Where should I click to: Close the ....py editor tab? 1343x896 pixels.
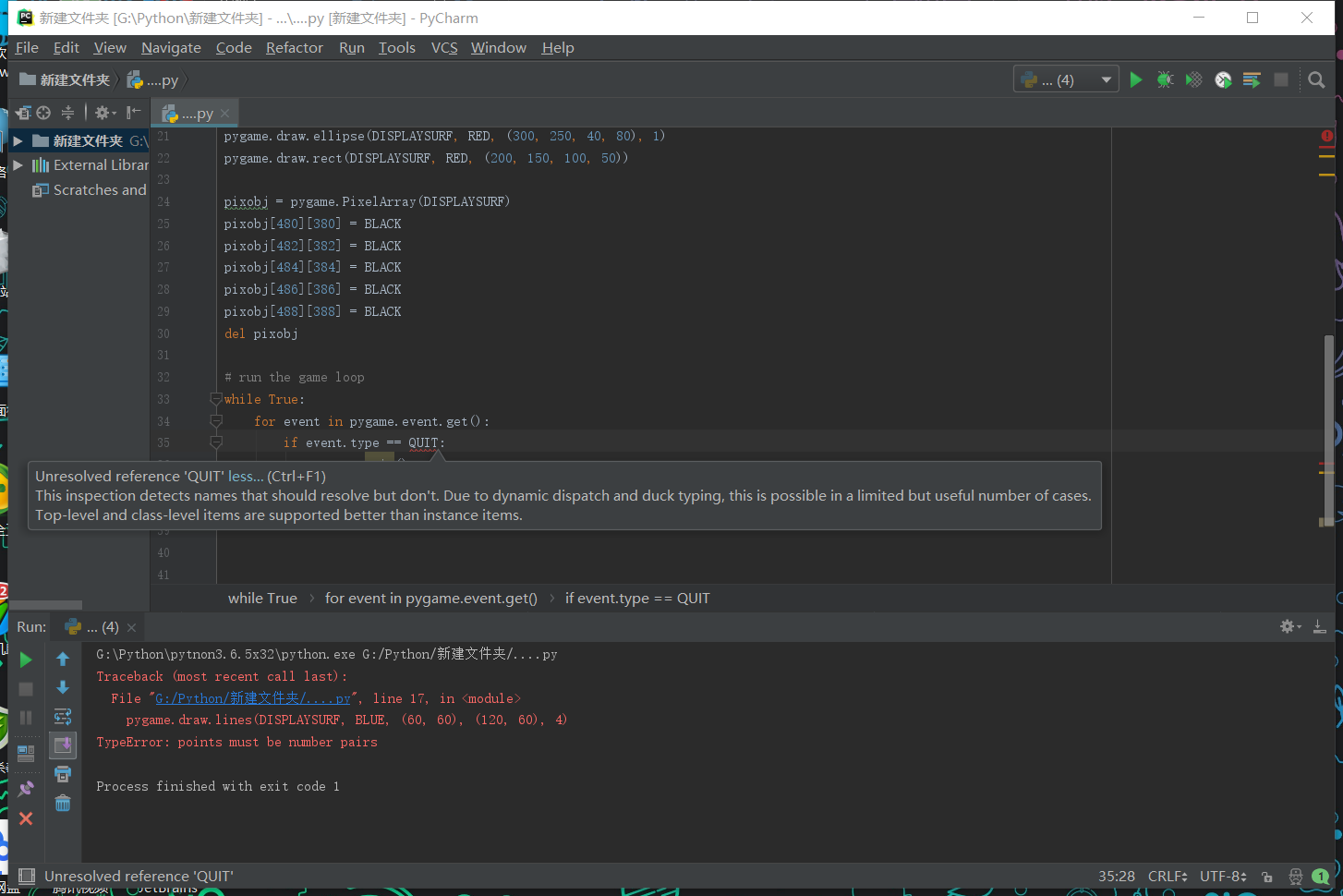tap(224, 114)
